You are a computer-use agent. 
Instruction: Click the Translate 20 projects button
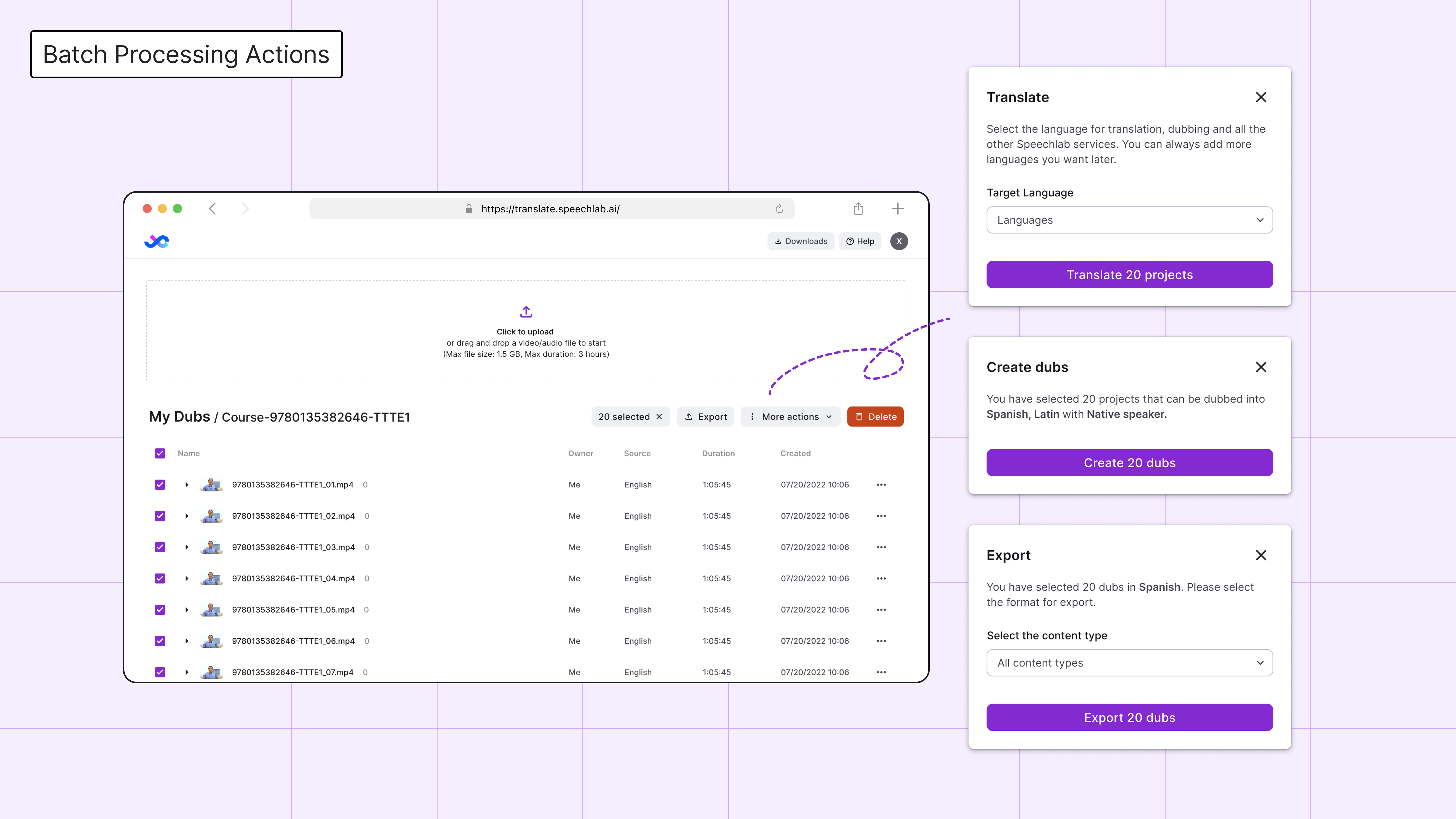1129,275
